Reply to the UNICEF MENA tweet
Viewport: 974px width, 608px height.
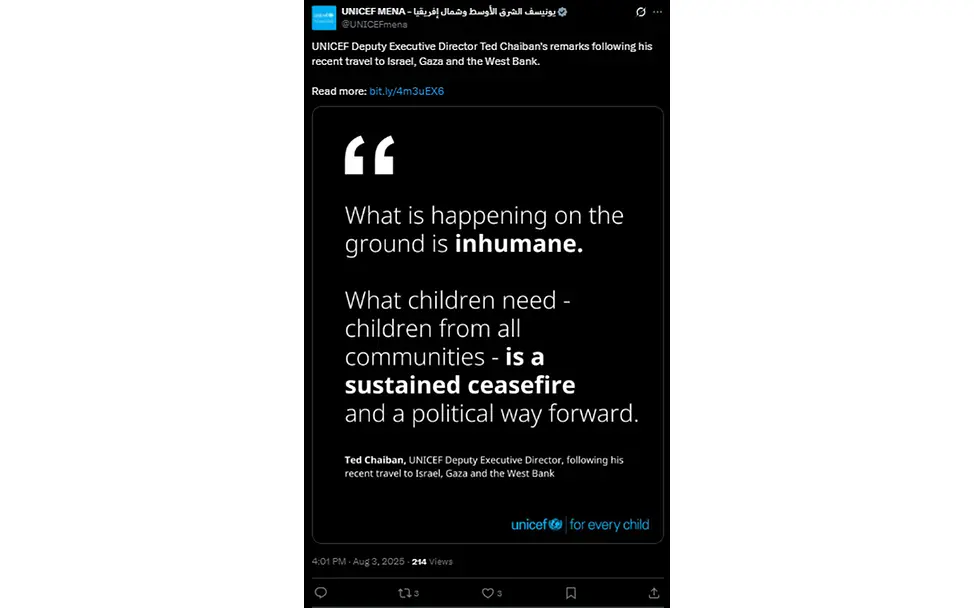tap(320, 592)
